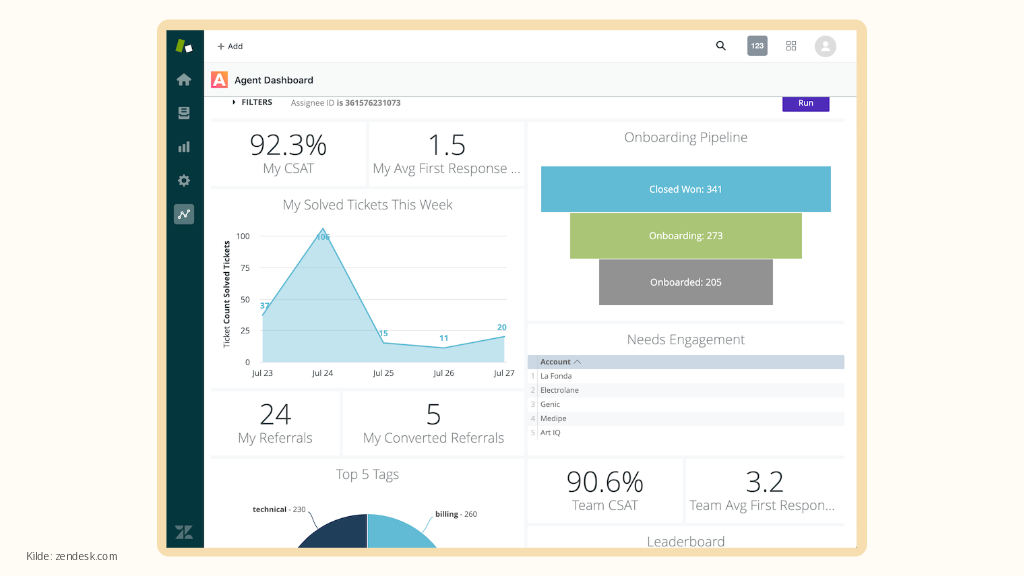Select the Onboarding: 273 funnel segment

(685, 236)
